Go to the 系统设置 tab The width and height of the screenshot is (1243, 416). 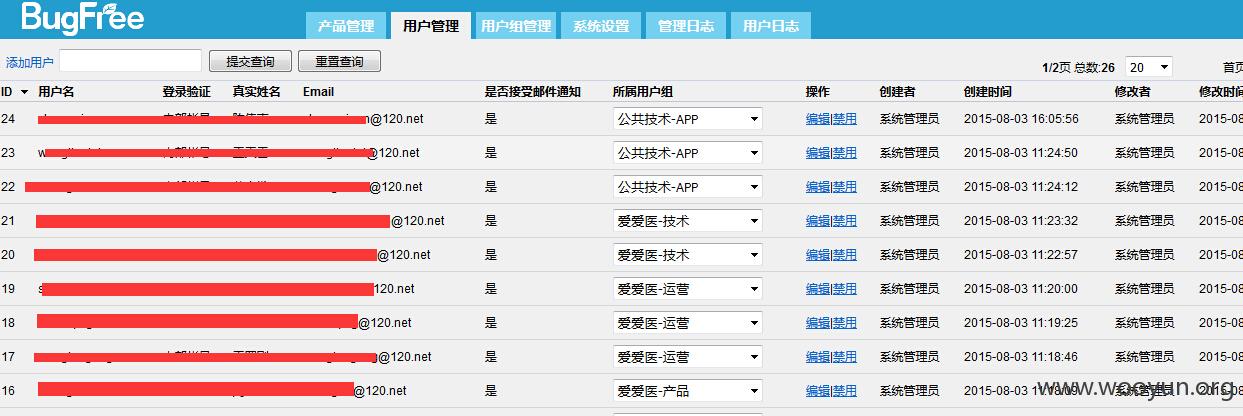click(600, 26)
